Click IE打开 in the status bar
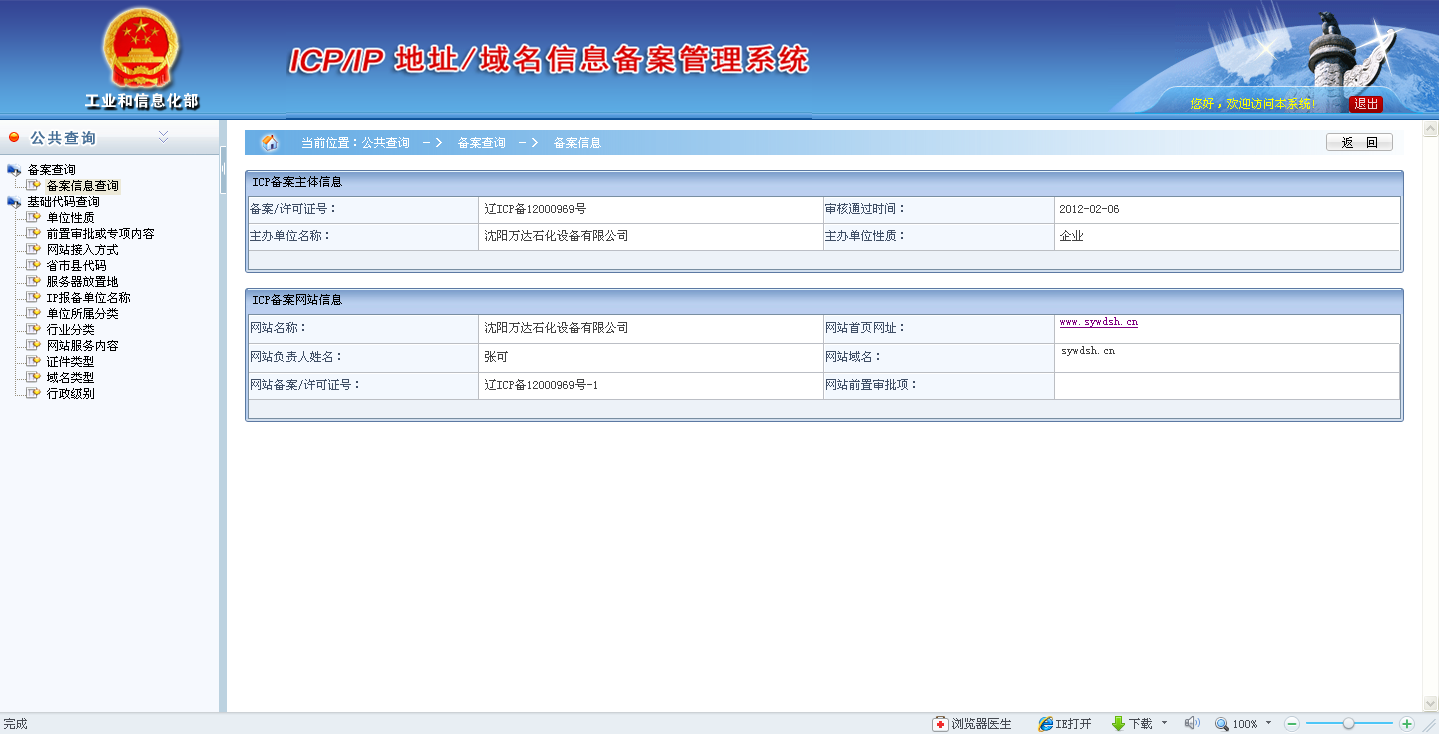The height and width of the screenshot is (734, 1439). coord(1065,724)
